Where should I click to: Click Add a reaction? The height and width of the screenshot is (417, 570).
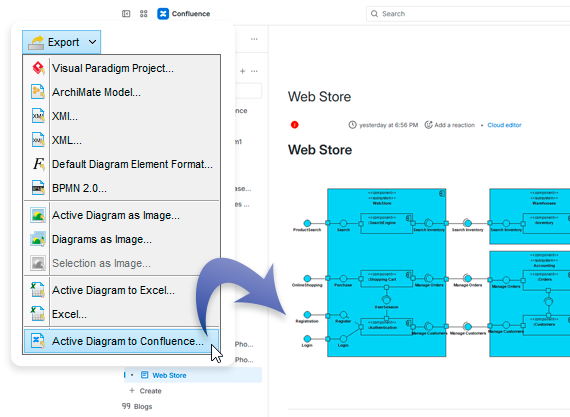454,125
